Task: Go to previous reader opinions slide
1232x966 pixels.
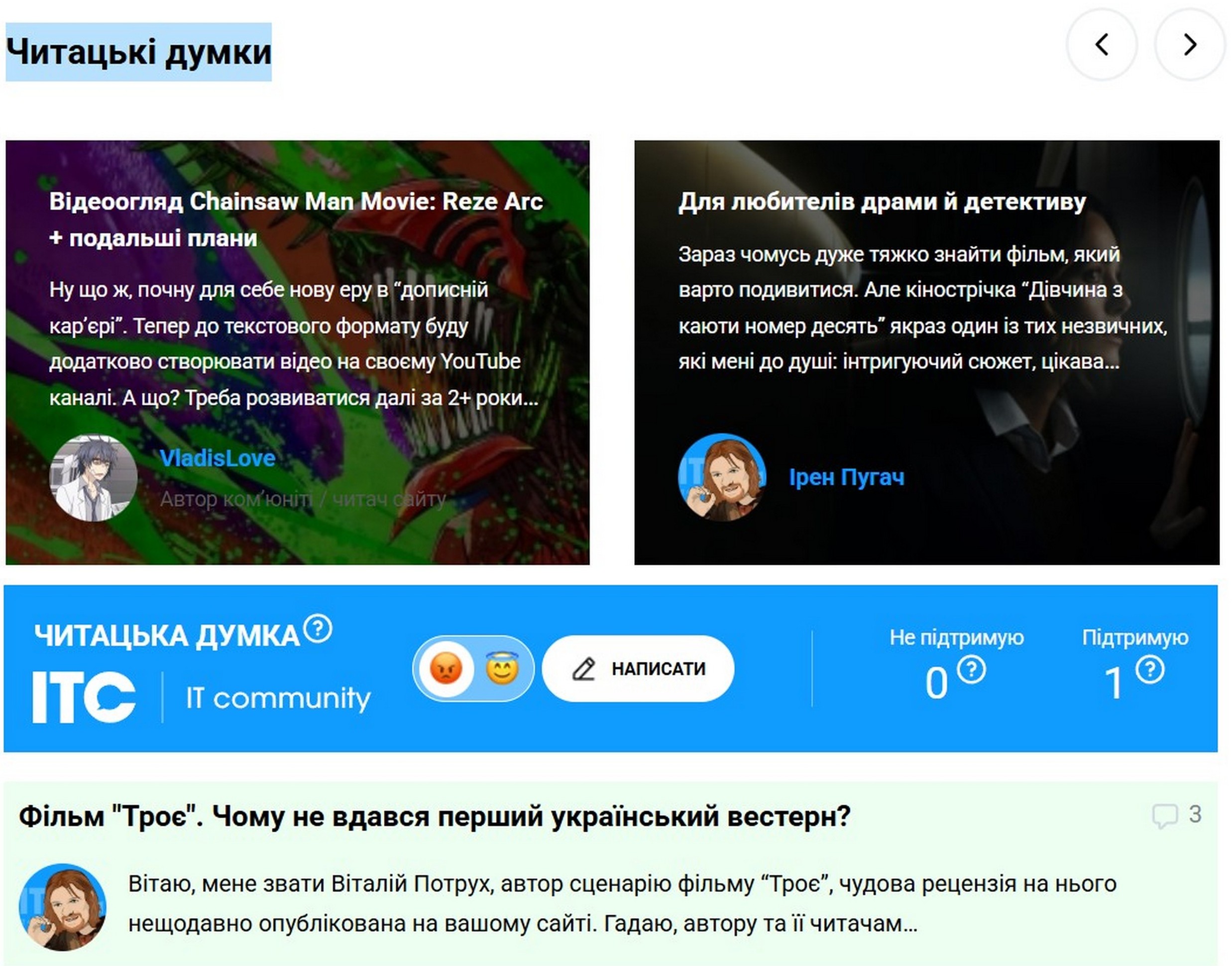Action: tap(1101, 45)
